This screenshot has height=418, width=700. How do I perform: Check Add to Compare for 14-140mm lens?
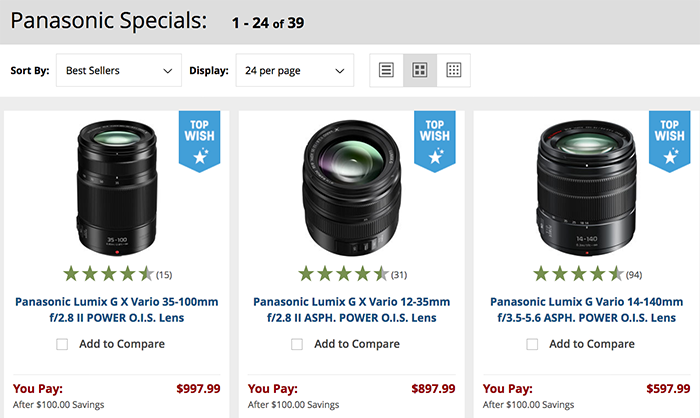point(532,344)
